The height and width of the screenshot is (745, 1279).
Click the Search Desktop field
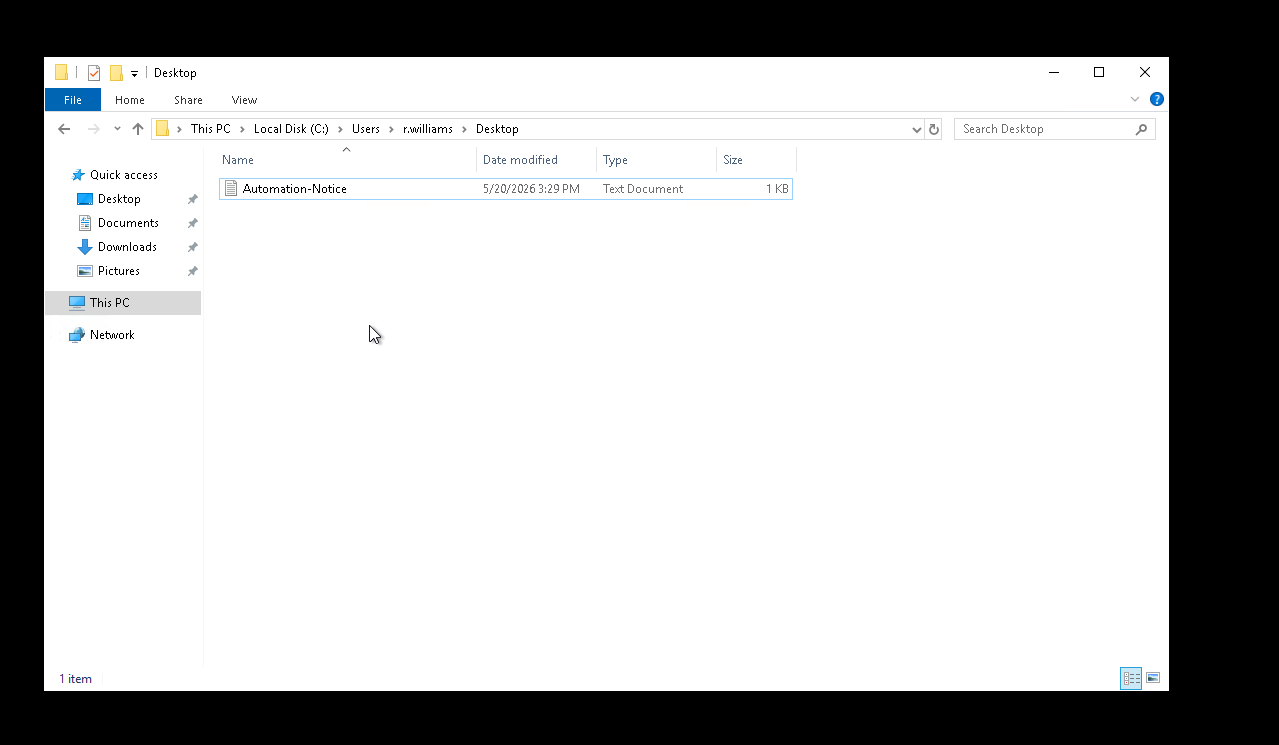pos(1045,129)
